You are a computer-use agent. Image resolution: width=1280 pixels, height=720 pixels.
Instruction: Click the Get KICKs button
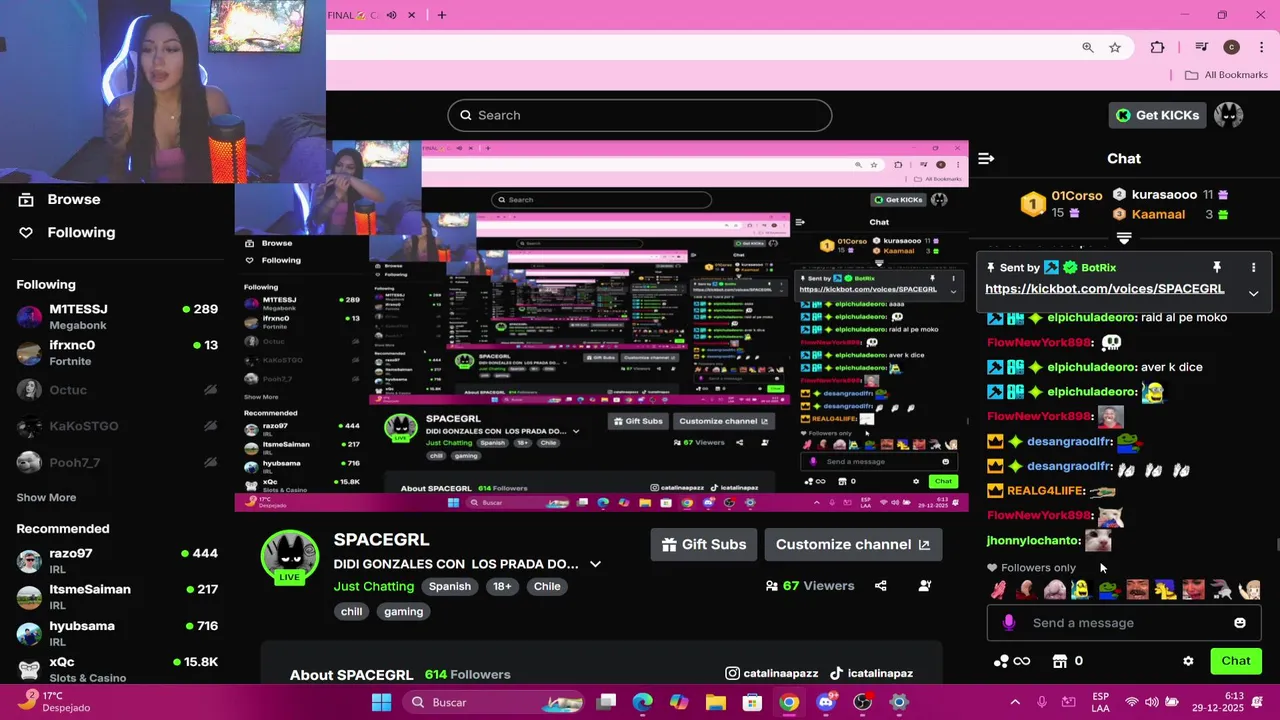pos(1157,115)
